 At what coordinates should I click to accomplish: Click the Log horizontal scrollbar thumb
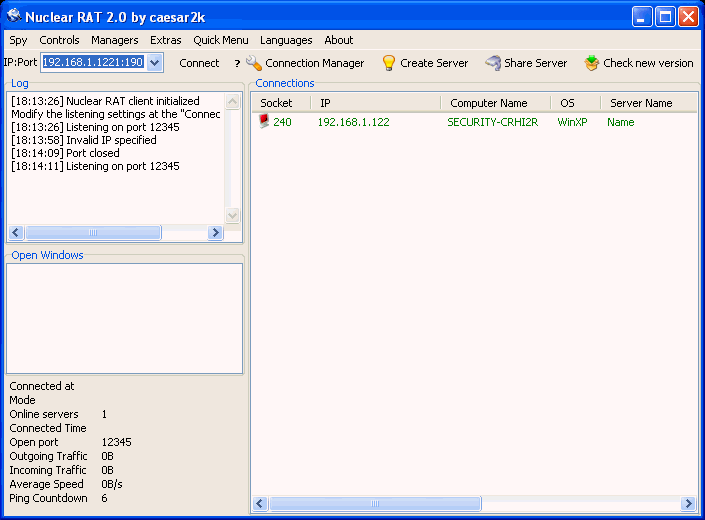93,232
